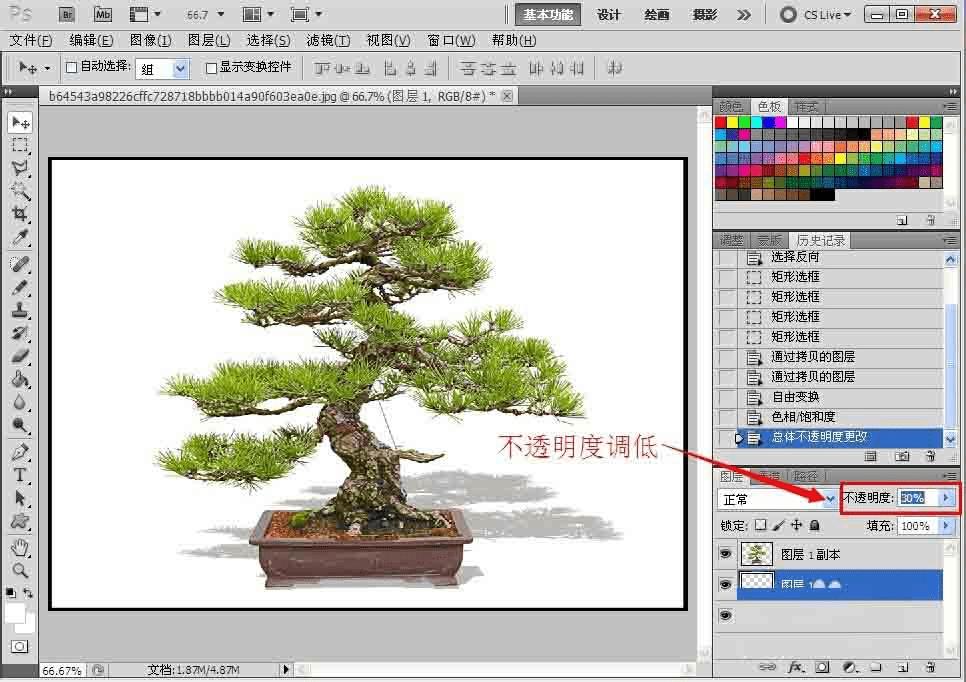
Task: Switch to the 色板 tab
Action: (x=769, y=107)
